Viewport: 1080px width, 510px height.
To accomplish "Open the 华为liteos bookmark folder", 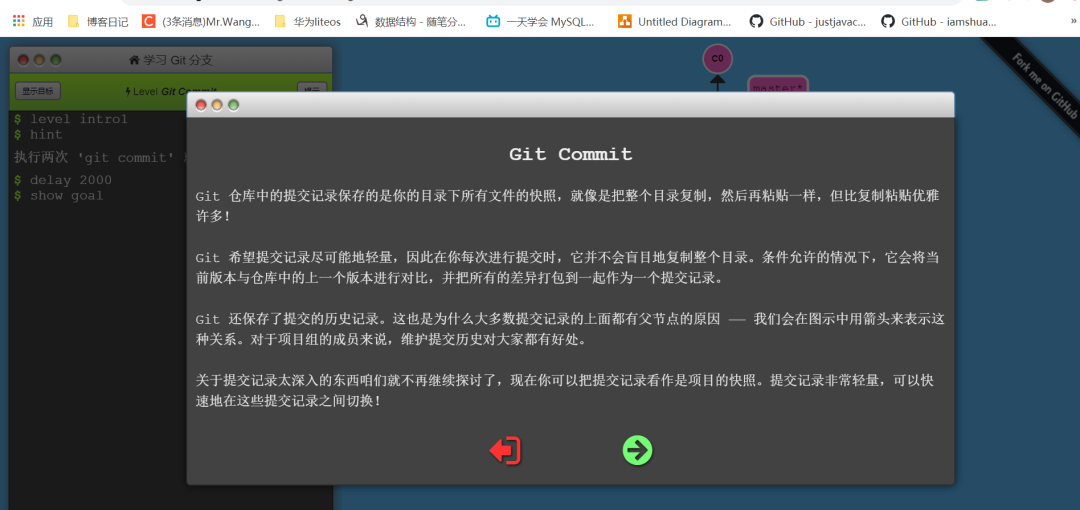I will click(x=307, y=21).
